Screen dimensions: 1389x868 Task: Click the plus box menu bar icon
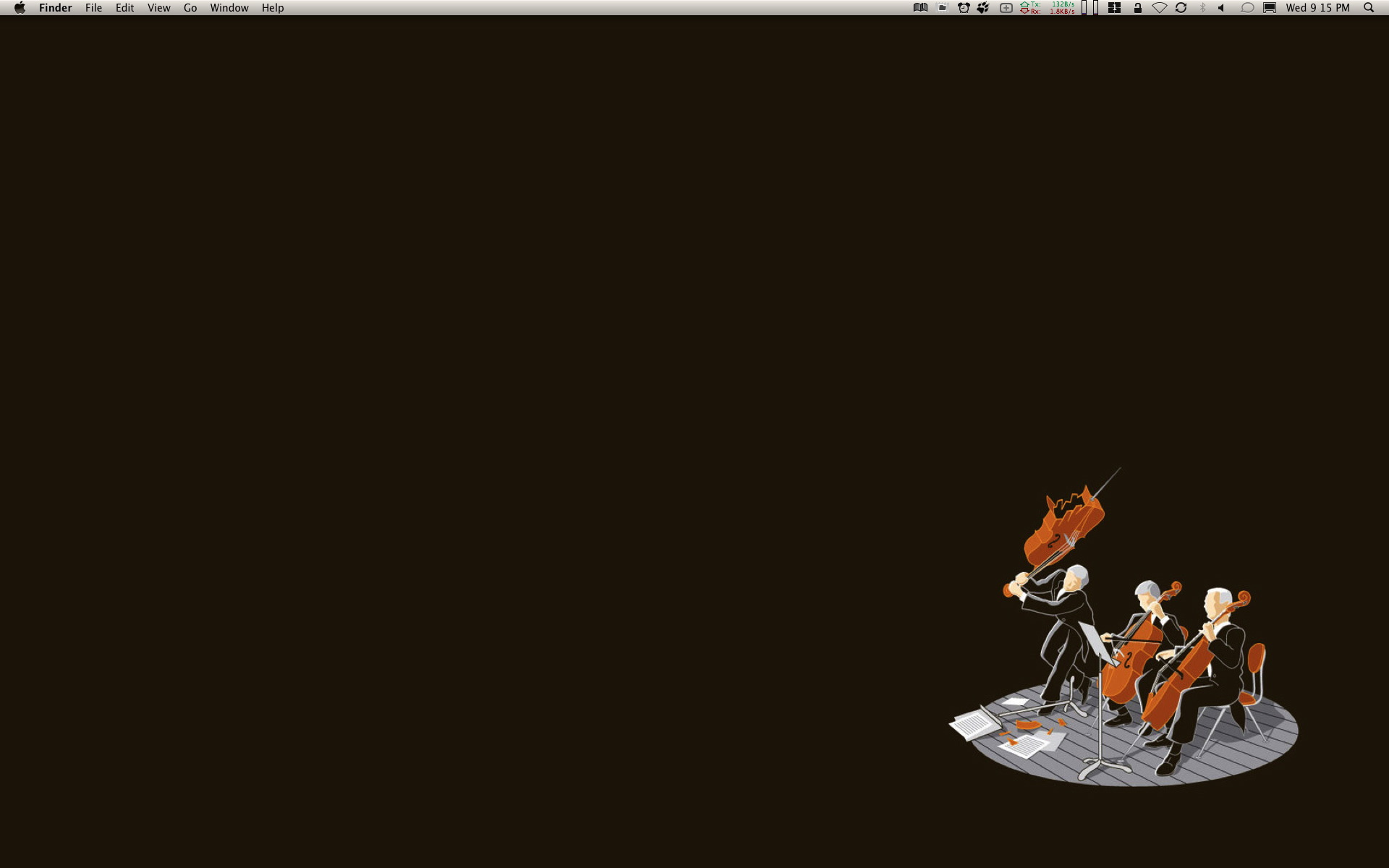tap(1006, 8)
